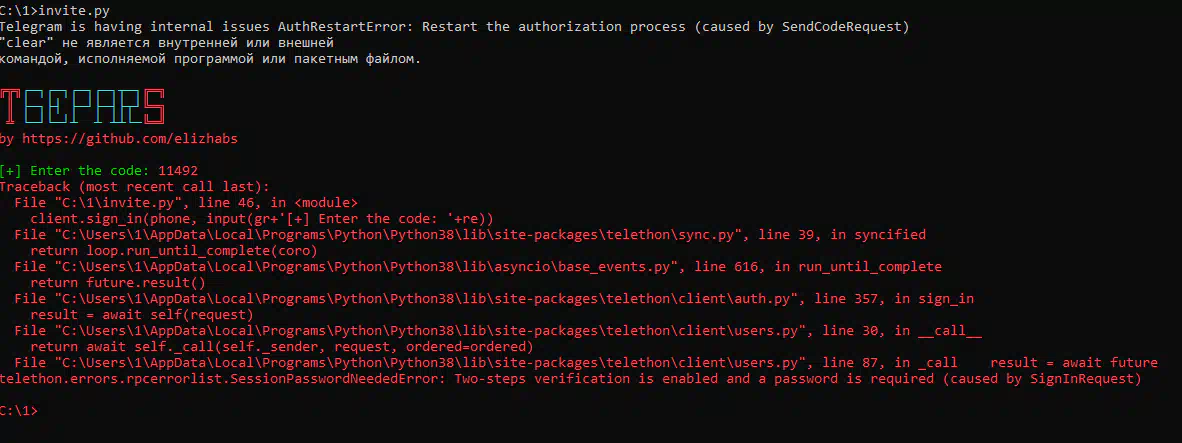Click the users.py line 30 __call__ entry
This screenshot has width=1182, height=443.
[498, 331]
